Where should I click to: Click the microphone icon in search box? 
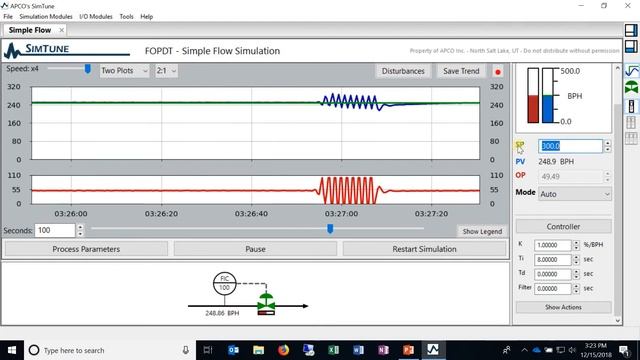click(185, 350)
